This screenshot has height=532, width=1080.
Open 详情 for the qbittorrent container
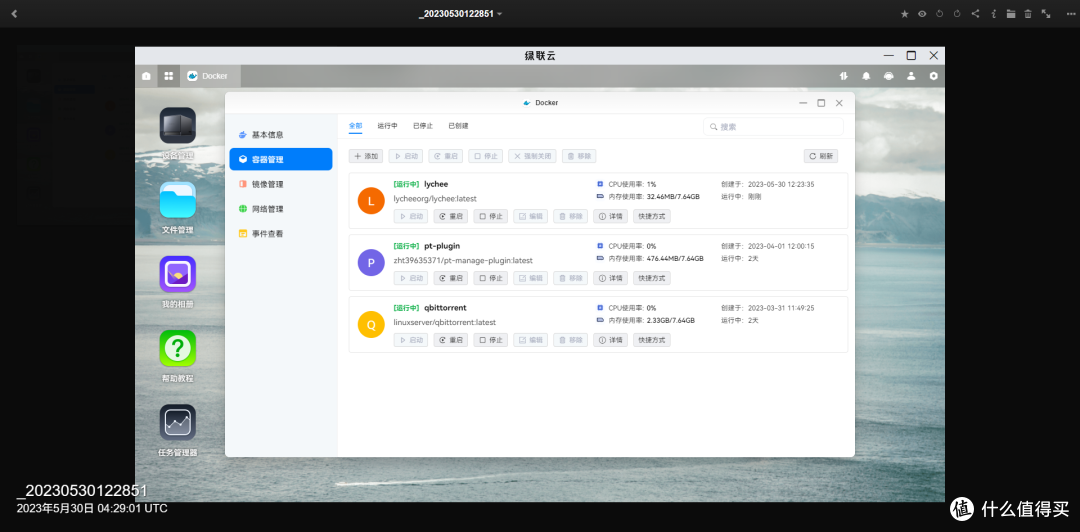(610, 340)
